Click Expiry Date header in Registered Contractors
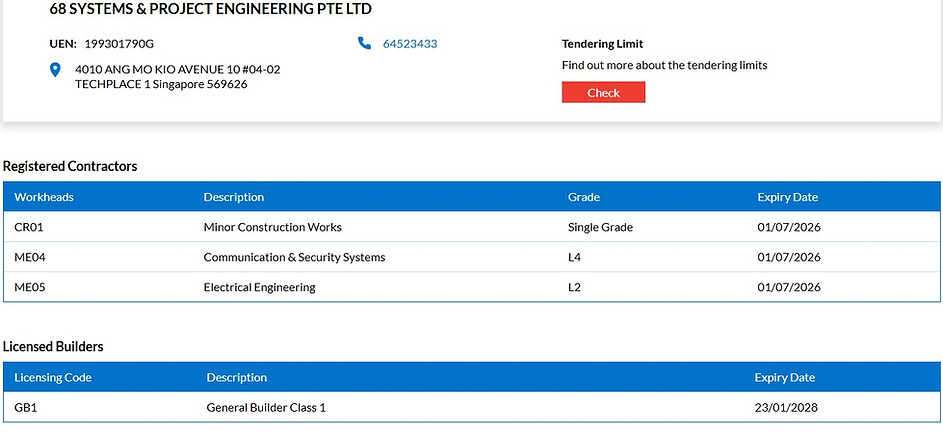Image resolution: width=943 pixels, height=437 pixels. pyautogui.click(x=787, y=197)
